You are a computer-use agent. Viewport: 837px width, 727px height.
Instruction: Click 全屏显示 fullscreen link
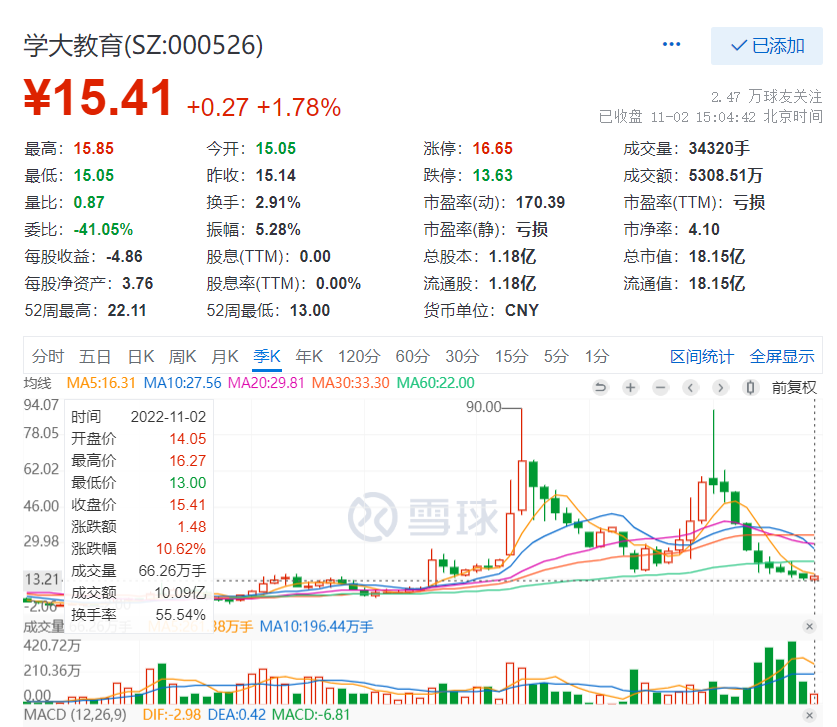pyautogui.click(x=781, y=357)
